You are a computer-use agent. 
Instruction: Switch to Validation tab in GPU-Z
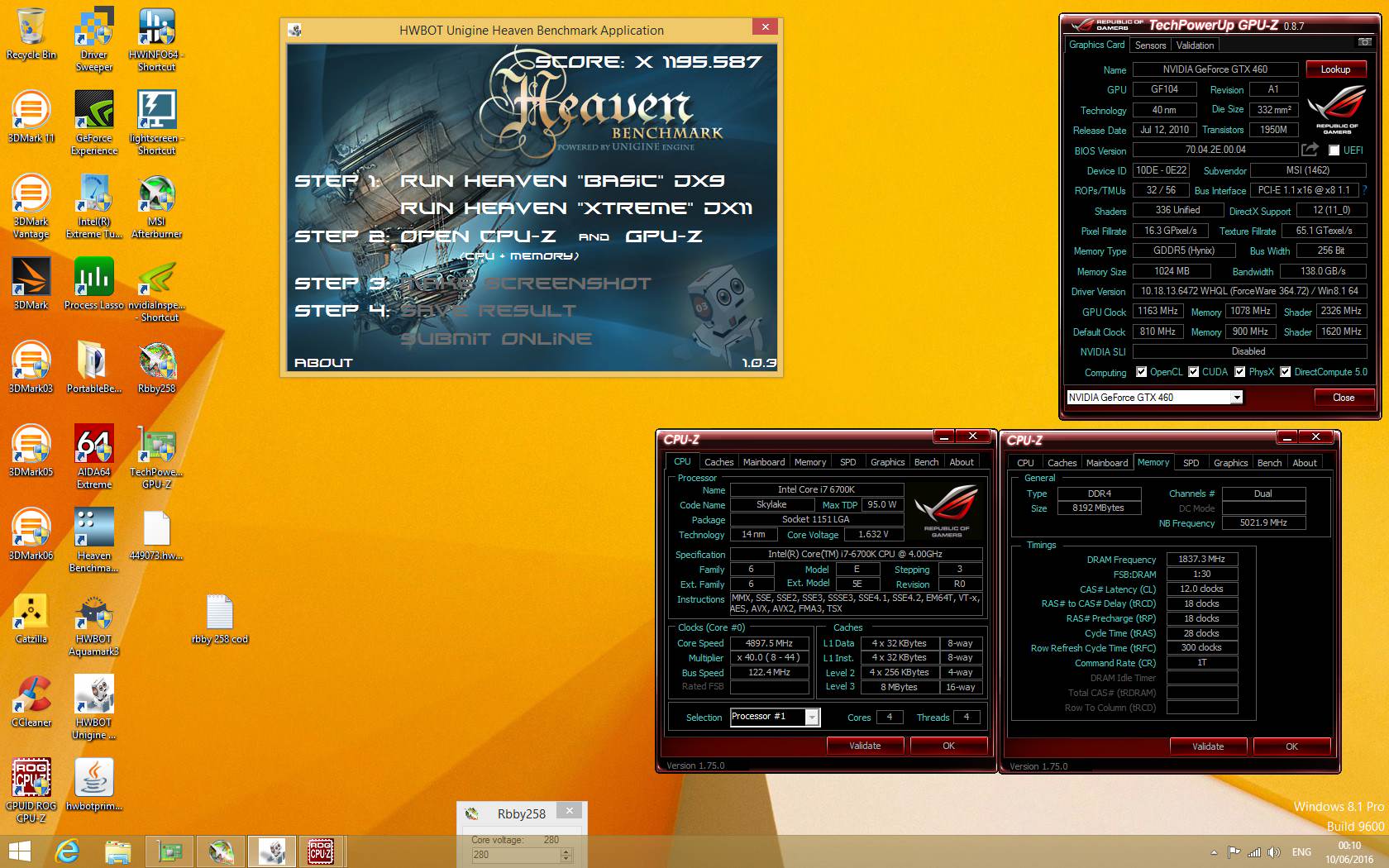coord(1195,45)
